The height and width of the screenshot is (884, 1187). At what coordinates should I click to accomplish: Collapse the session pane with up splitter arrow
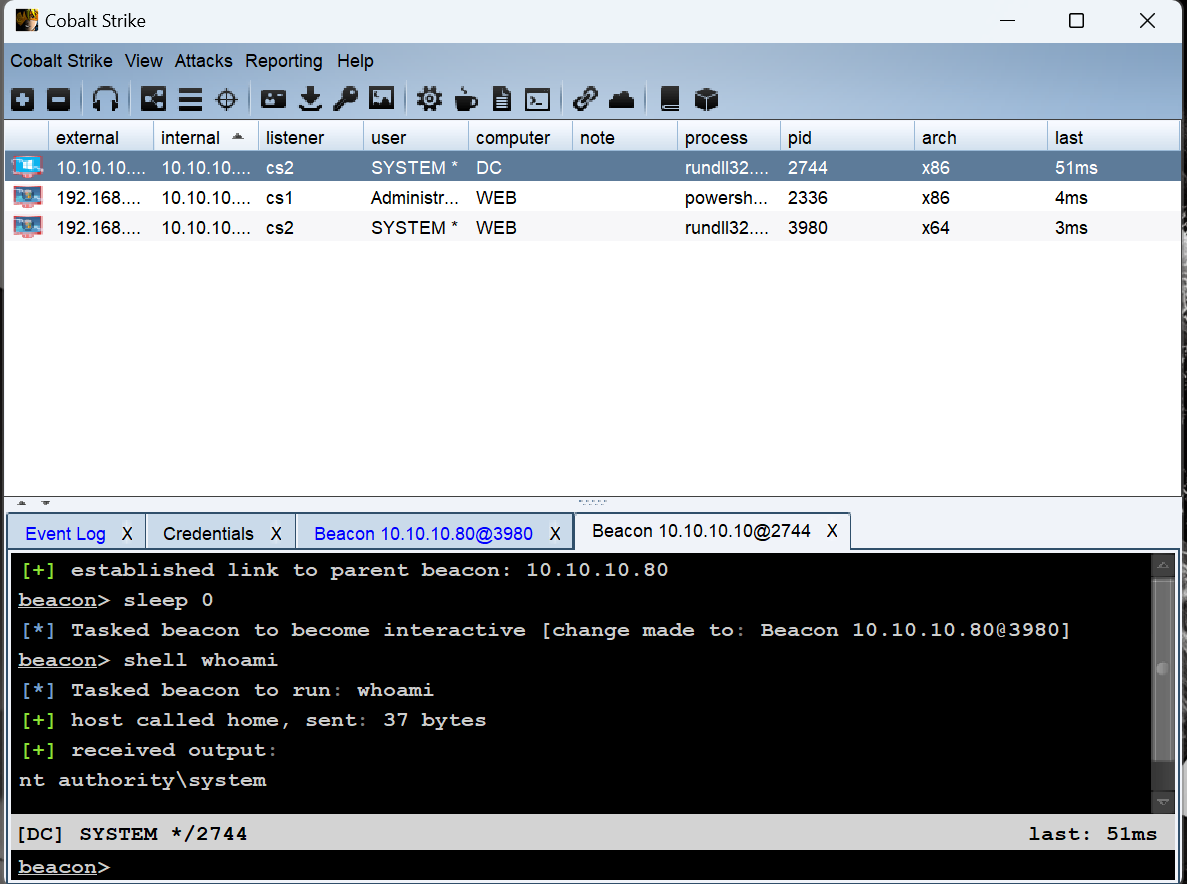[x=22, y=503]
